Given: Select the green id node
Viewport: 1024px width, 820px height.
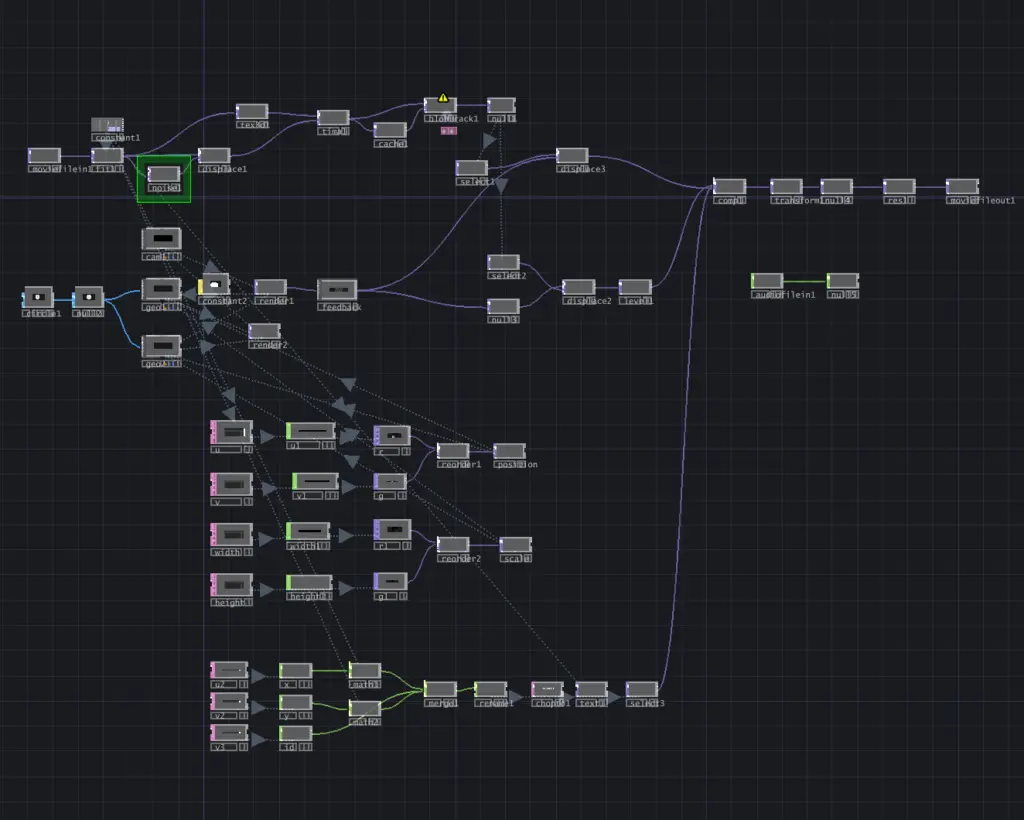Looking at the screenshot, I should pos(296,733).
